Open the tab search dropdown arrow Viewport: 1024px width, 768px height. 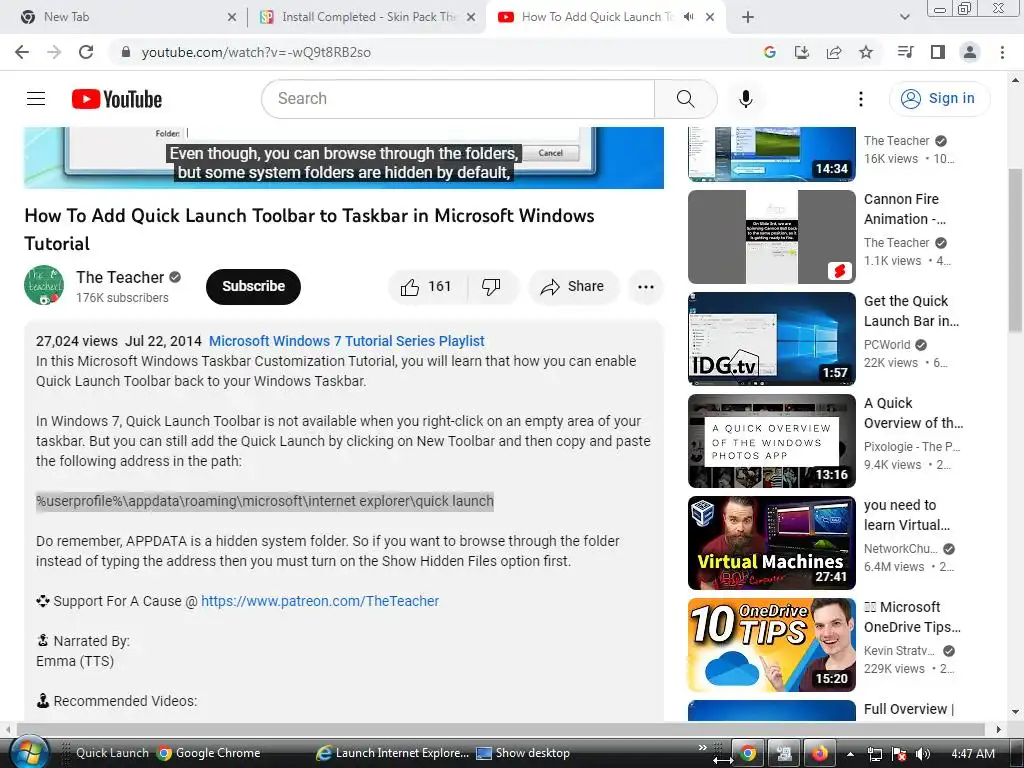(x=904, y=17)
